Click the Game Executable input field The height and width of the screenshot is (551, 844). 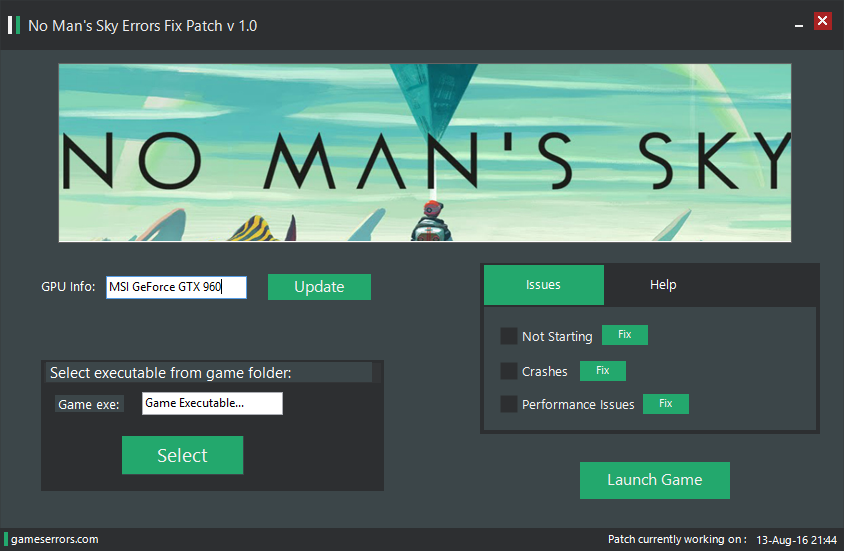pos(212,403)
